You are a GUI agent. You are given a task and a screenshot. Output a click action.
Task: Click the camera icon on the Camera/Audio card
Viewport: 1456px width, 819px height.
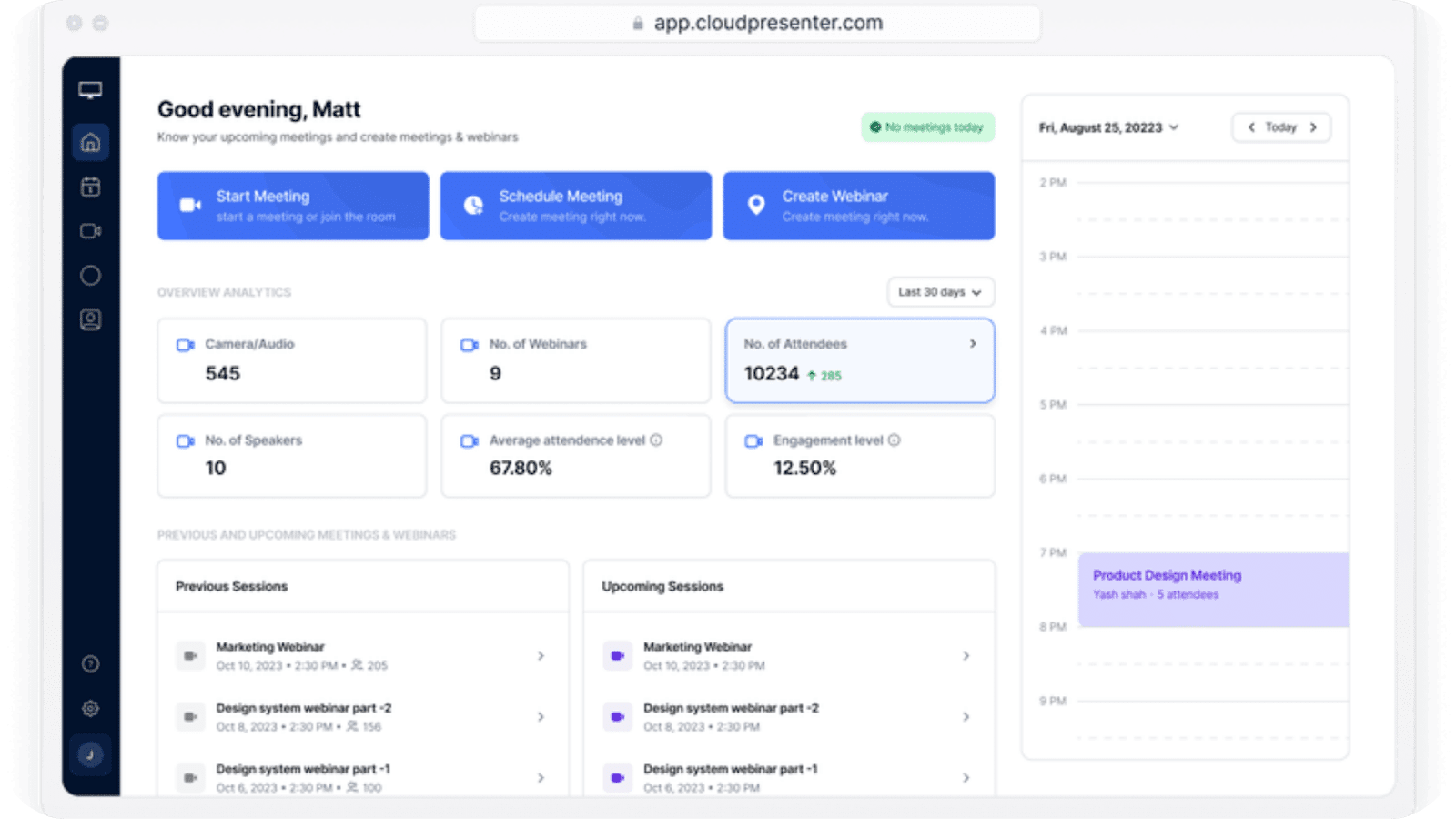click(186, 345)
